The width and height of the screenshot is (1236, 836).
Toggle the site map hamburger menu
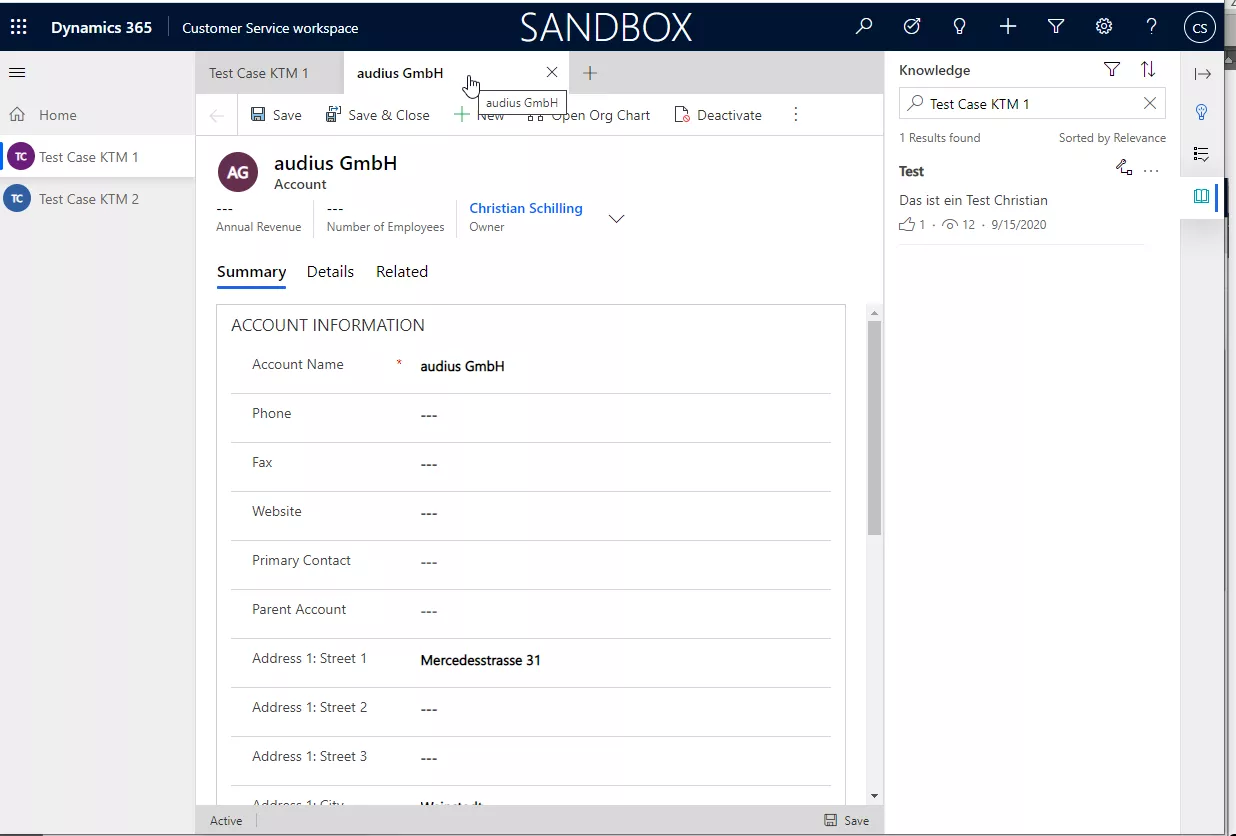point(17,73)
